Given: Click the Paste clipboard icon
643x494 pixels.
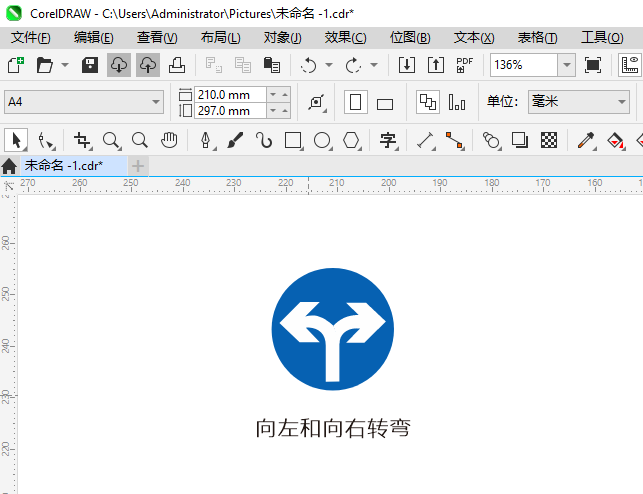Looking at the screenshot, I should click(x=271, y=65).
